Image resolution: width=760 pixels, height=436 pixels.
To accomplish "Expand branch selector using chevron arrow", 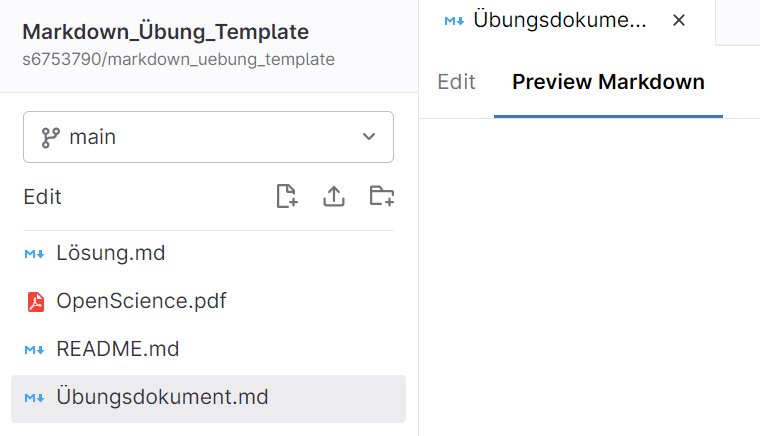I will pos(369,137).
